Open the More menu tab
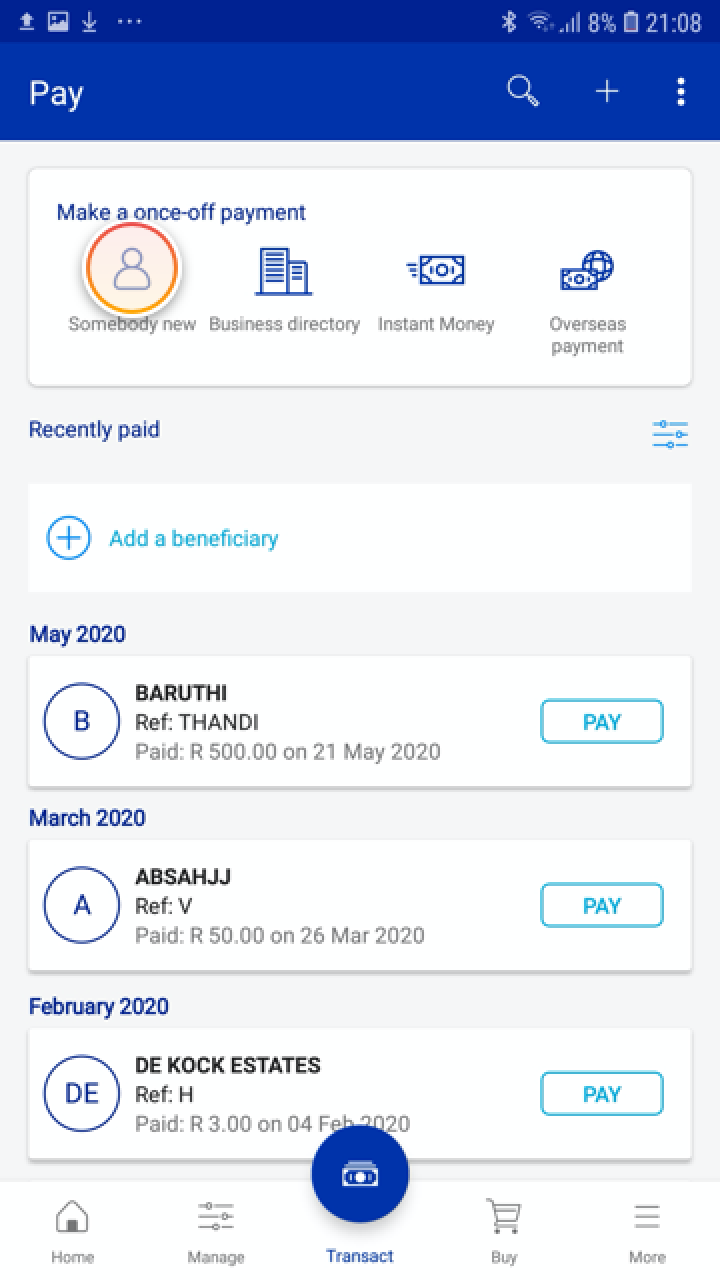 (x=647, y=1230)
